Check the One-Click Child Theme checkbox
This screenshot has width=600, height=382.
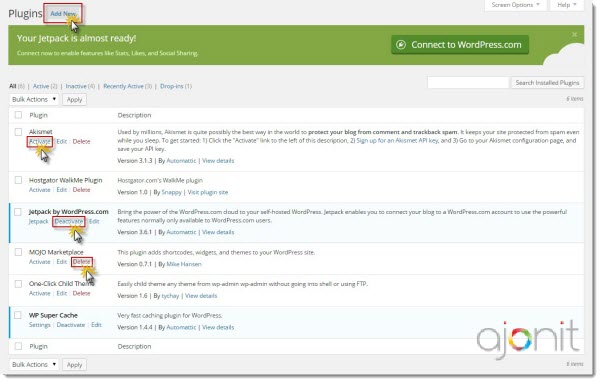click(x=18, y=284)
